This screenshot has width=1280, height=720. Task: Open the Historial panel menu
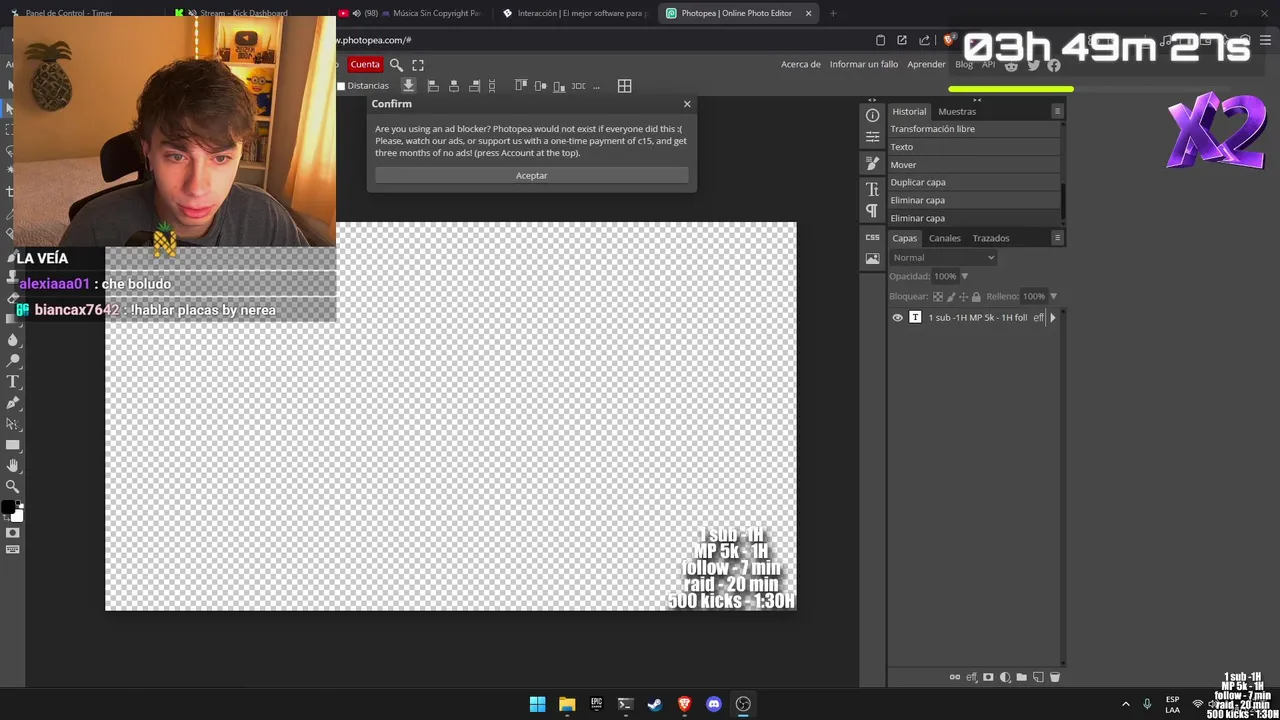(1057, 111)
